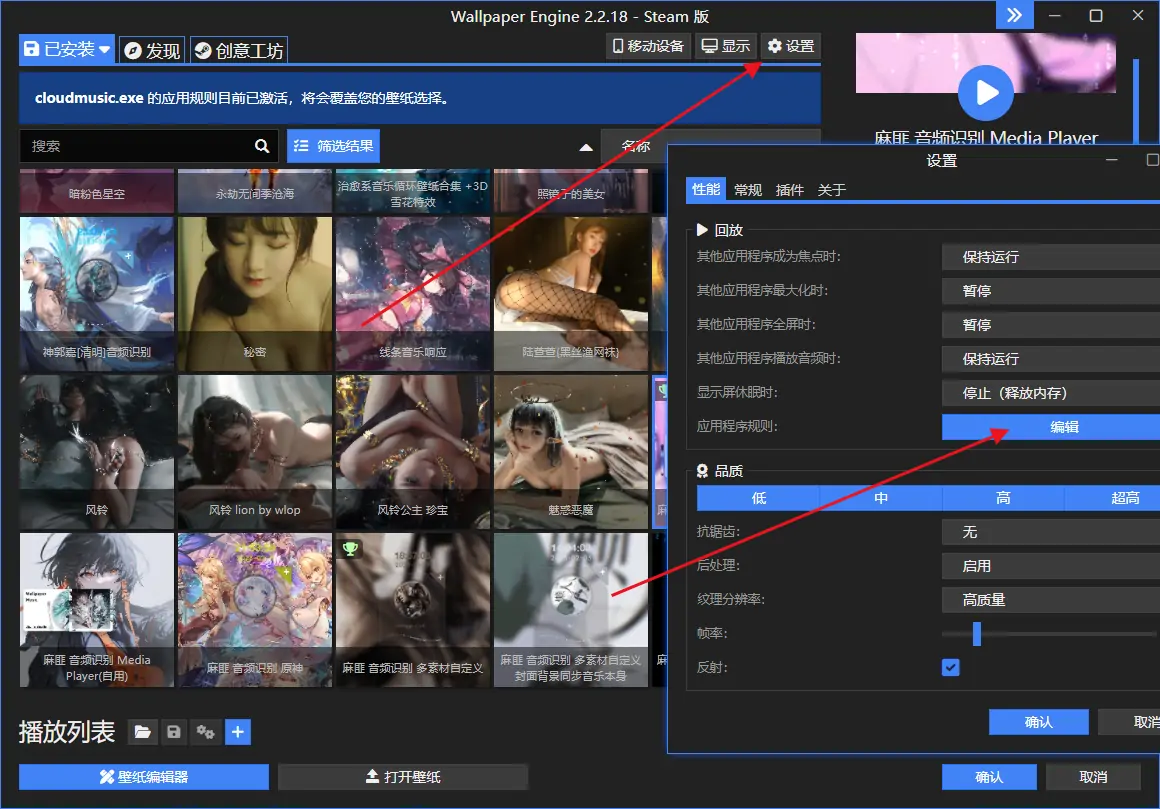Add wallpaper with the plus icon

(x=237, y=733)
